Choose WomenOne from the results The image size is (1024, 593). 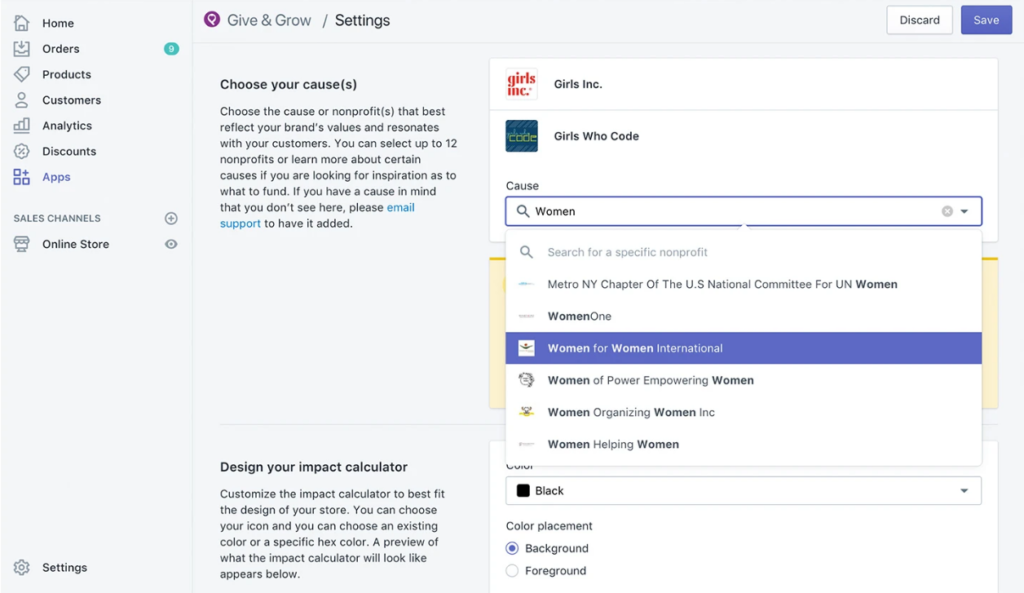pos(743,316)
